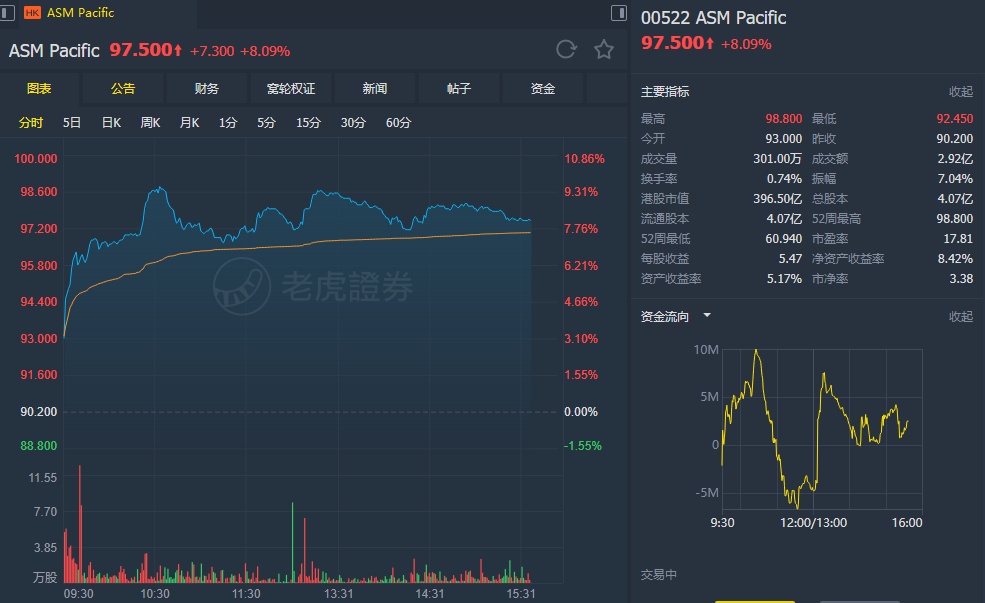985x603 pixels.
Task: Click the 每股收益 value 5.47
Action: click(790, 259)
